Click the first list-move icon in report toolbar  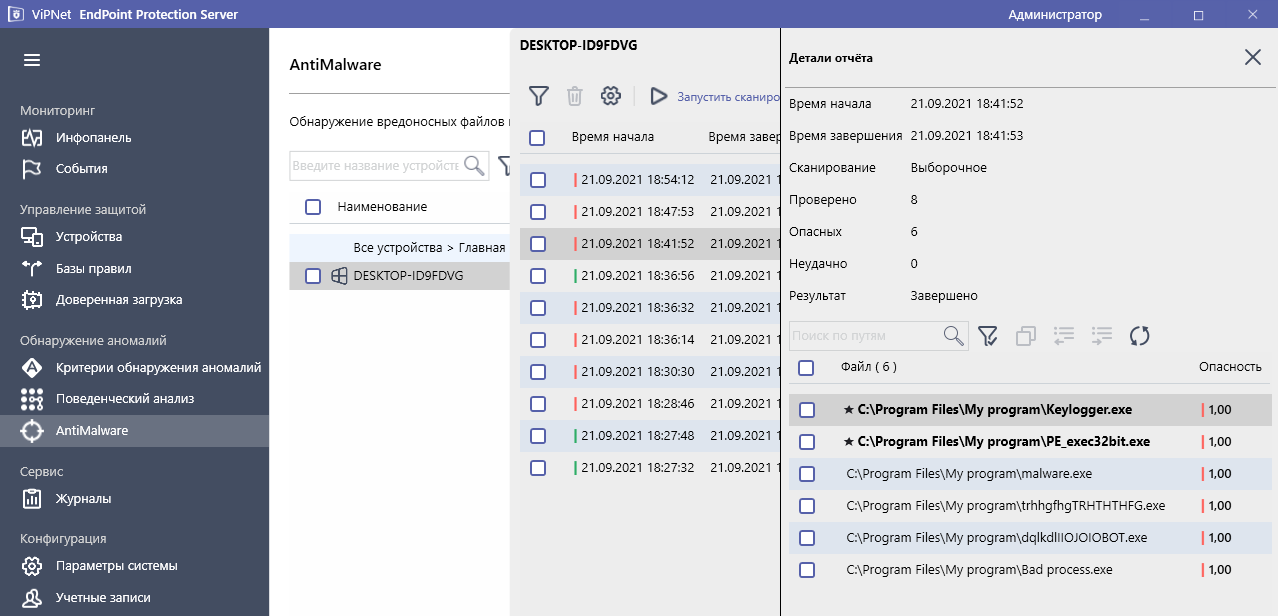[x=1064, y=336]
